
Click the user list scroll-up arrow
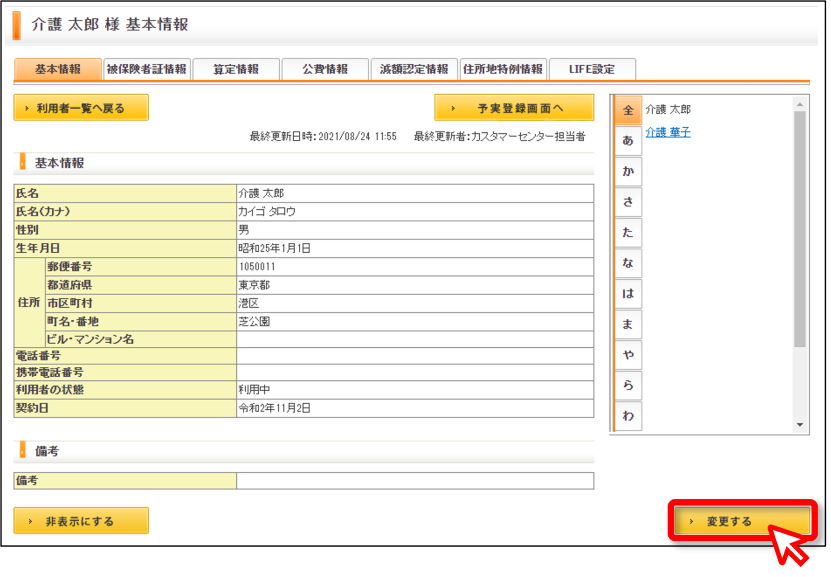800,105
